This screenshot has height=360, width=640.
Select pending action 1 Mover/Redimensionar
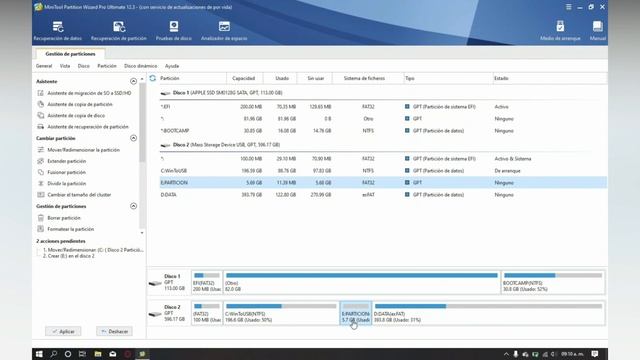click(x=93, y=250)
